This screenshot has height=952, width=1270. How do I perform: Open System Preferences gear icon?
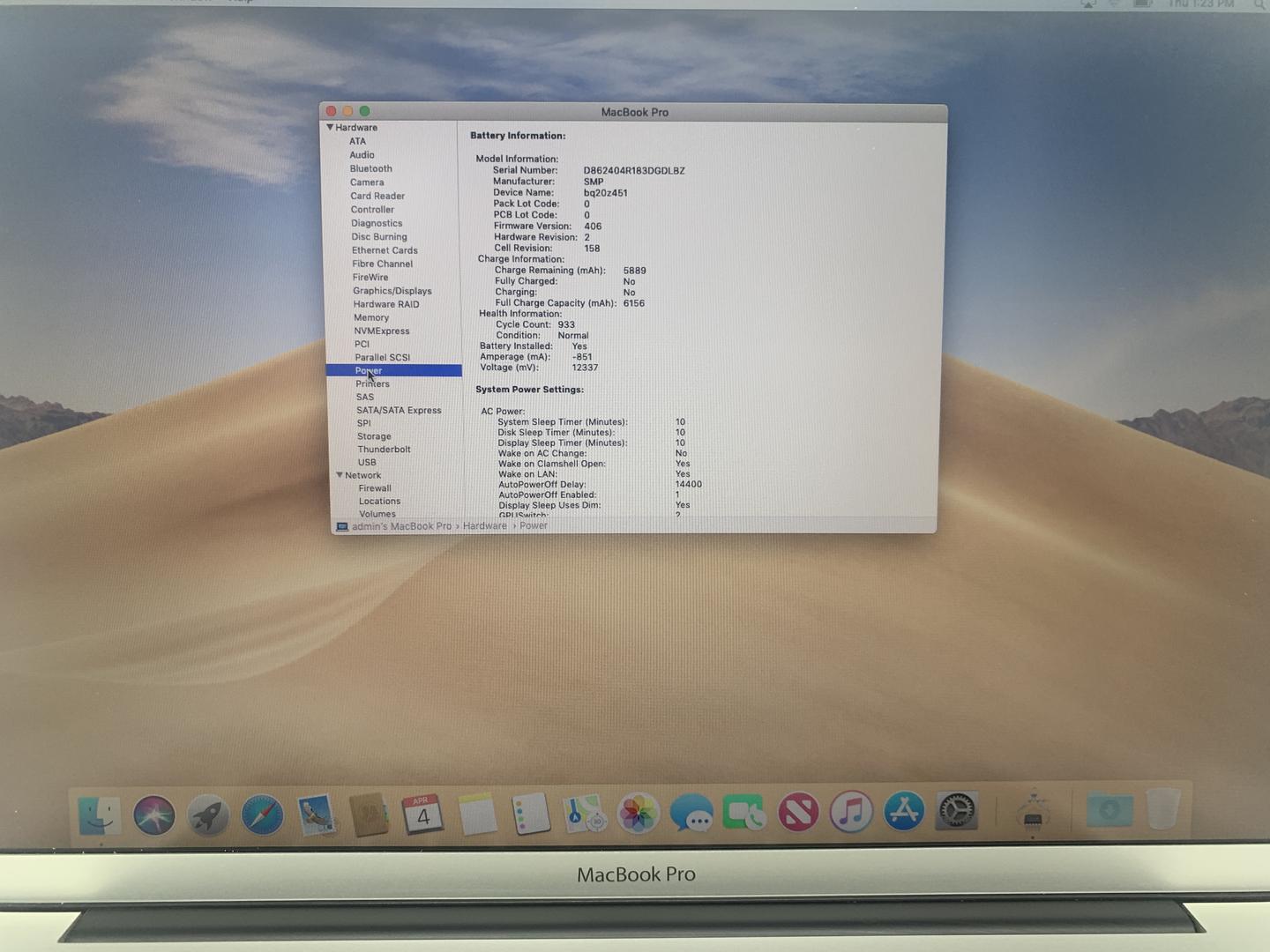click(957, 811)
